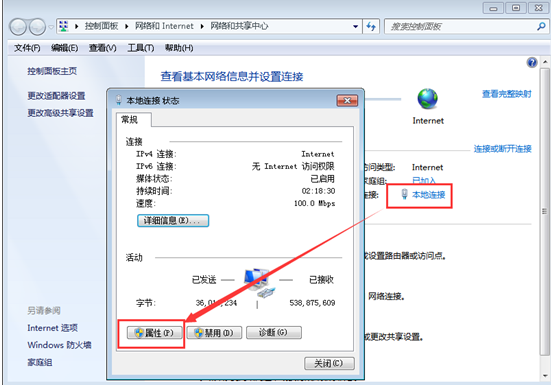Open 更改高级共享设置 in sidebar

pyautogui.click(x=60, y=113)
